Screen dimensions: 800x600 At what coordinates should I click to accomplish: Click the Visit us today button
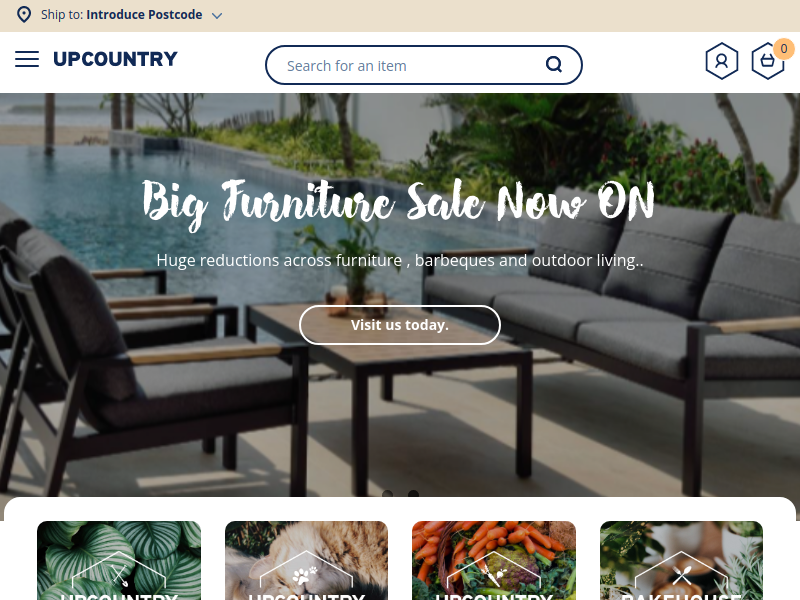[399, 325]
